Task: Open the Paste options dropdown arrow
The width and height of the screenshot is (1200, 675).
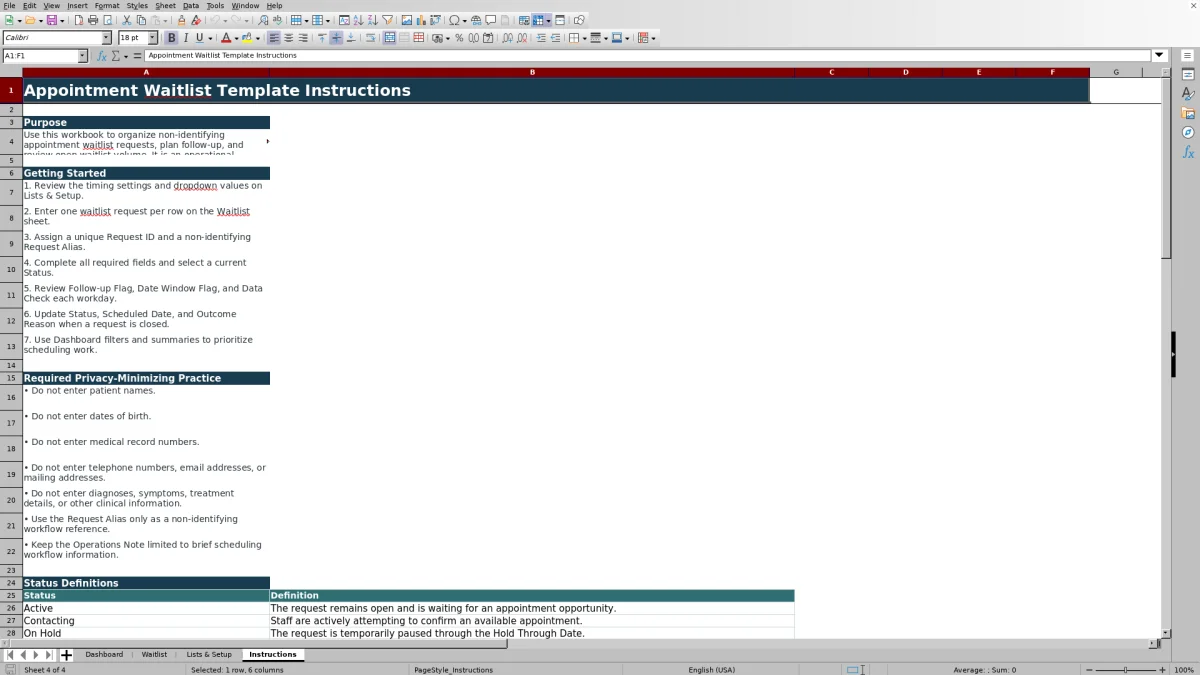Action: 165,20
